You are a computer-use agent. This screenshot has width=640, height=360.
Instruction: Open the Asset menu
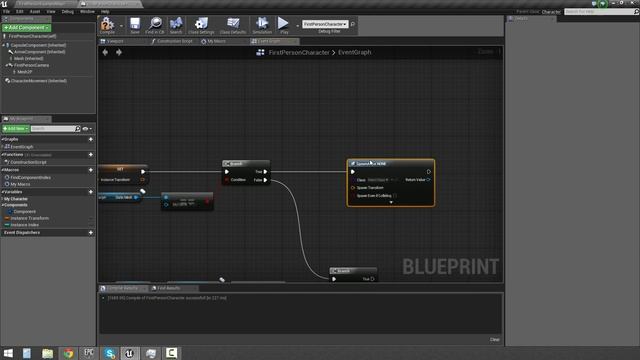point(35,11)
